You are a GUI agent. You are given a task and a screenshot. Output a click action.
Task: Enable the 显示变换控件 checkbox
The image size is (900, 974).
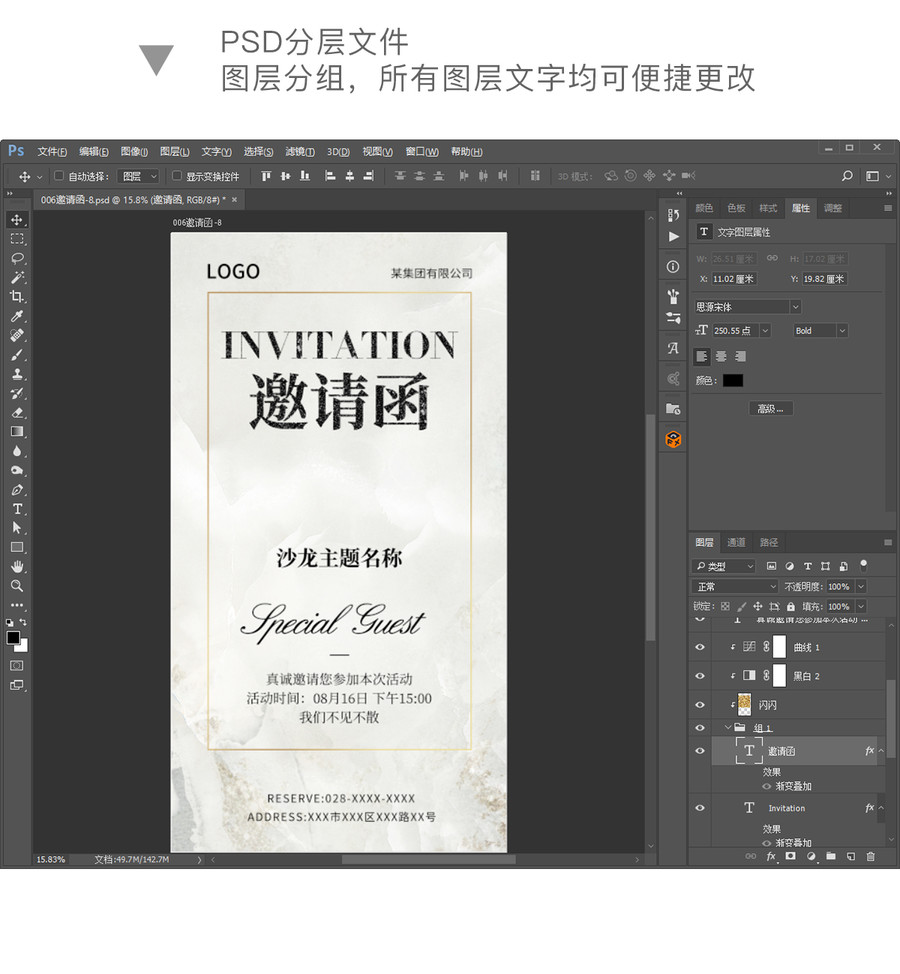[x=176, y=176]
